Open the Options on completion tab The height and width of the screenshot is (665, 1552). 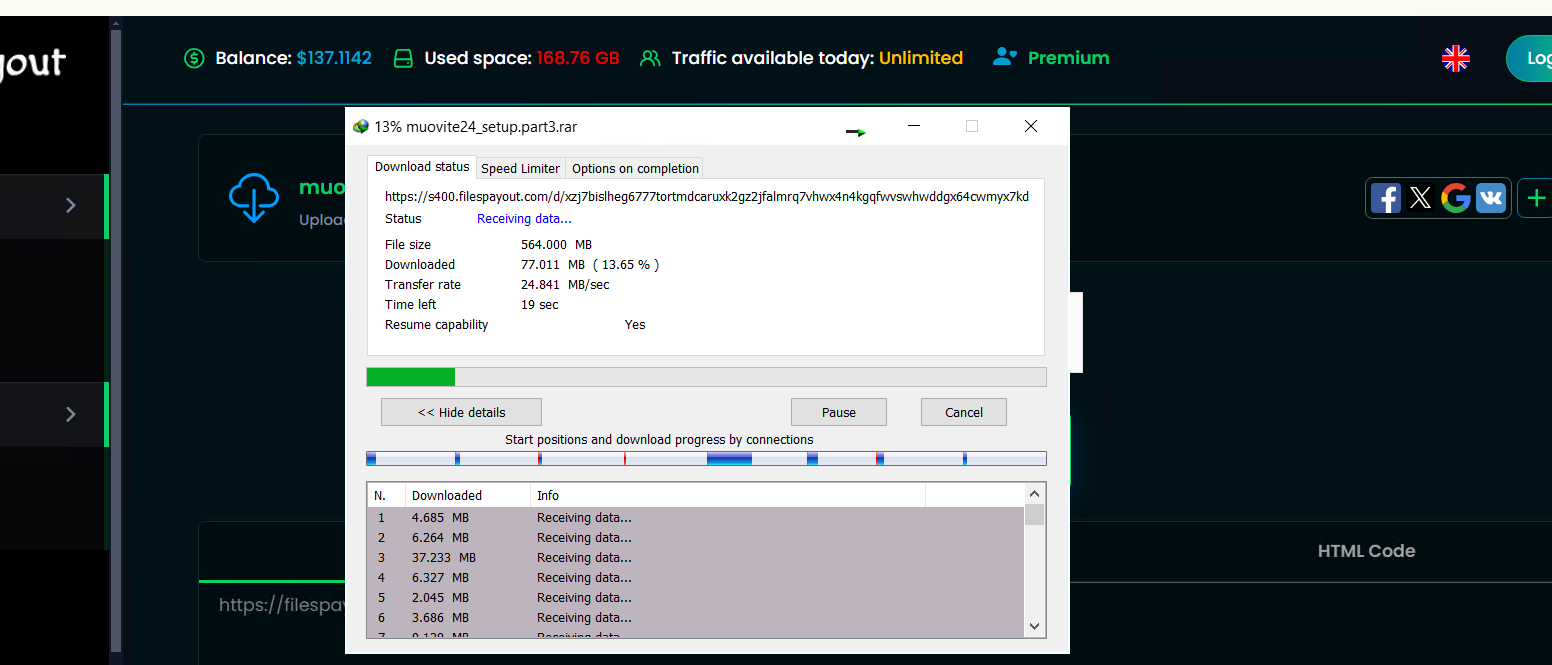[635, 168]
